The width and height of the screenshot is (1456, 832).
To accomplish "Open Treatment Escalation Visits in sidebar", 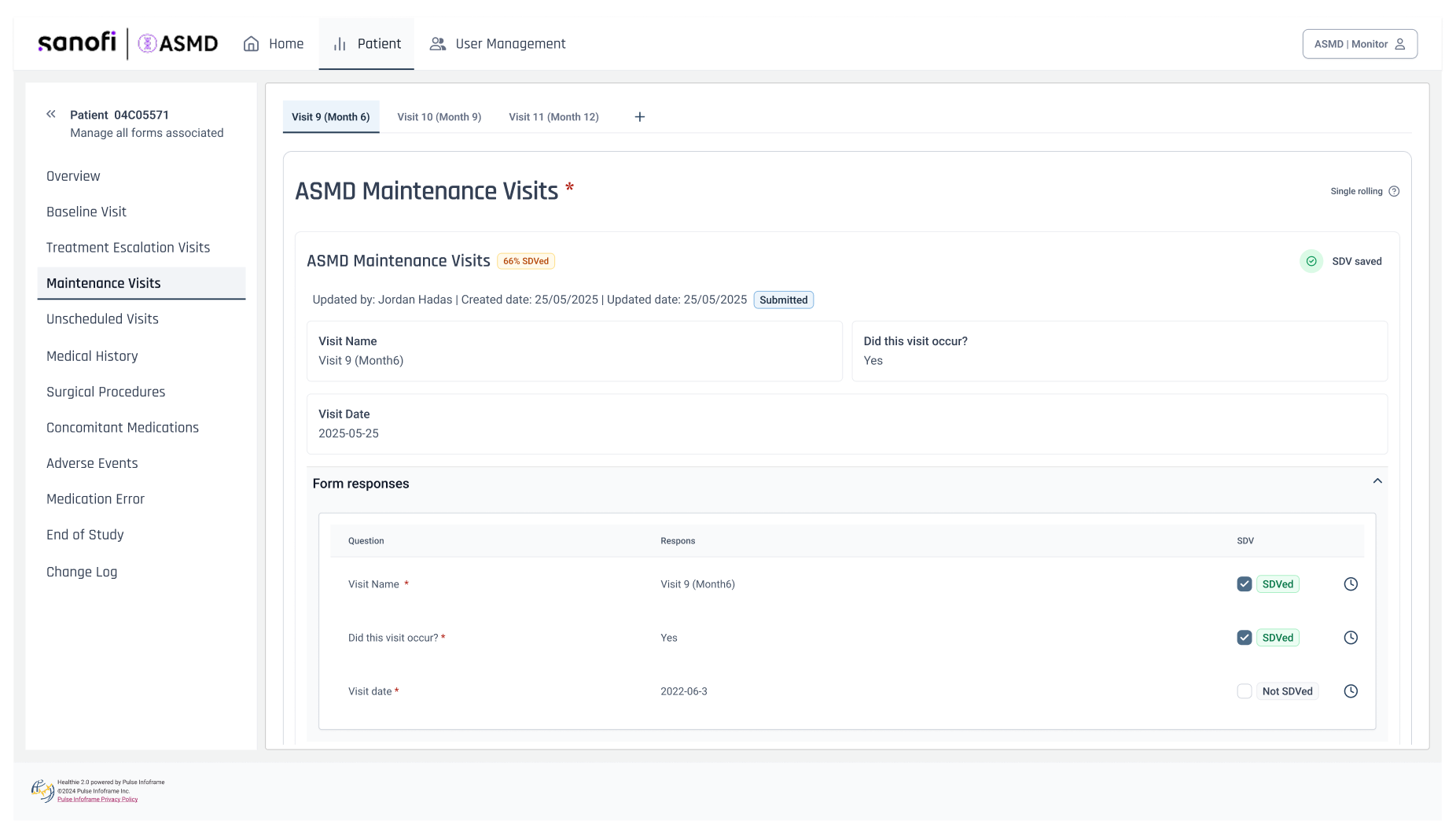I will pos(128,248).
